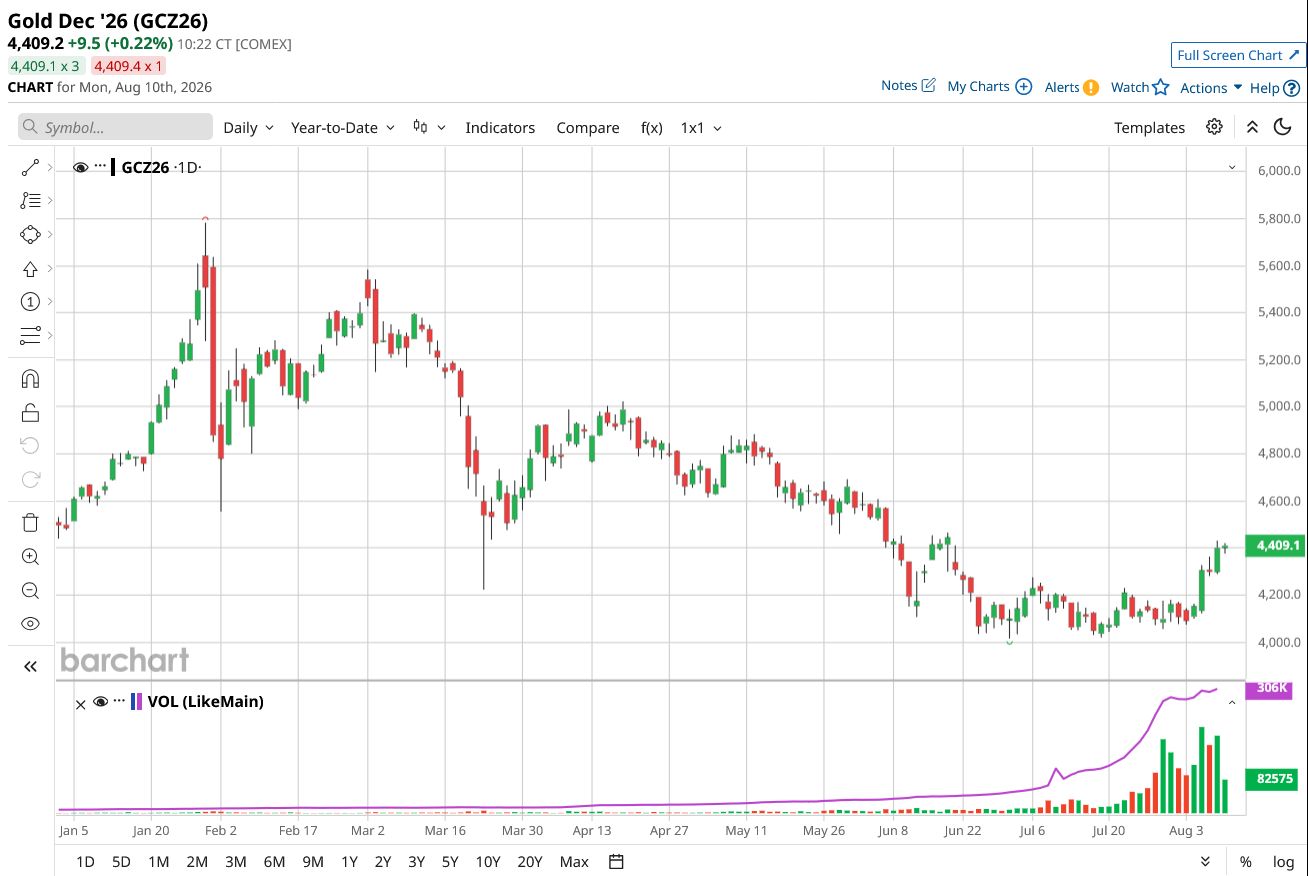This screenshot has height=876, width=1308.
Task: Toggle the eye icon in left toolbar
Action: pos(30,624)
